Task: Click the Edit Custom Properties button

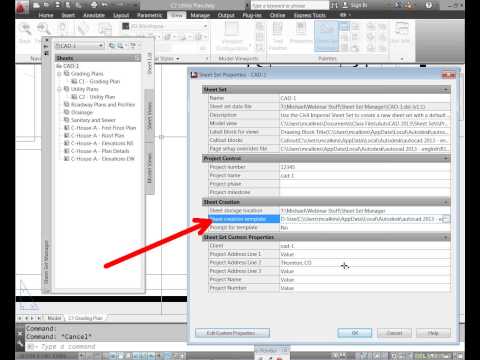Action: (232, 333)
